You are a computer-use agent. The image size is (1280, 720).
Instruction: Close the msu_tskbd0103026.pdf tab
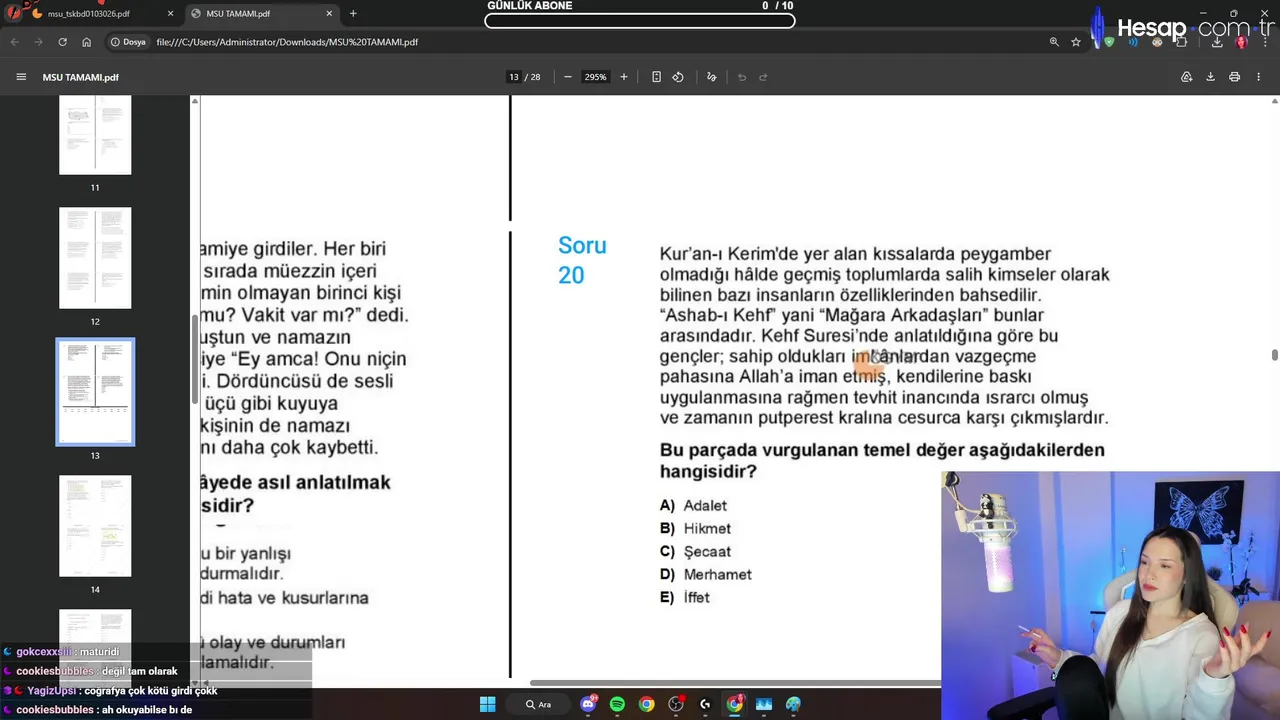[170, 14]
